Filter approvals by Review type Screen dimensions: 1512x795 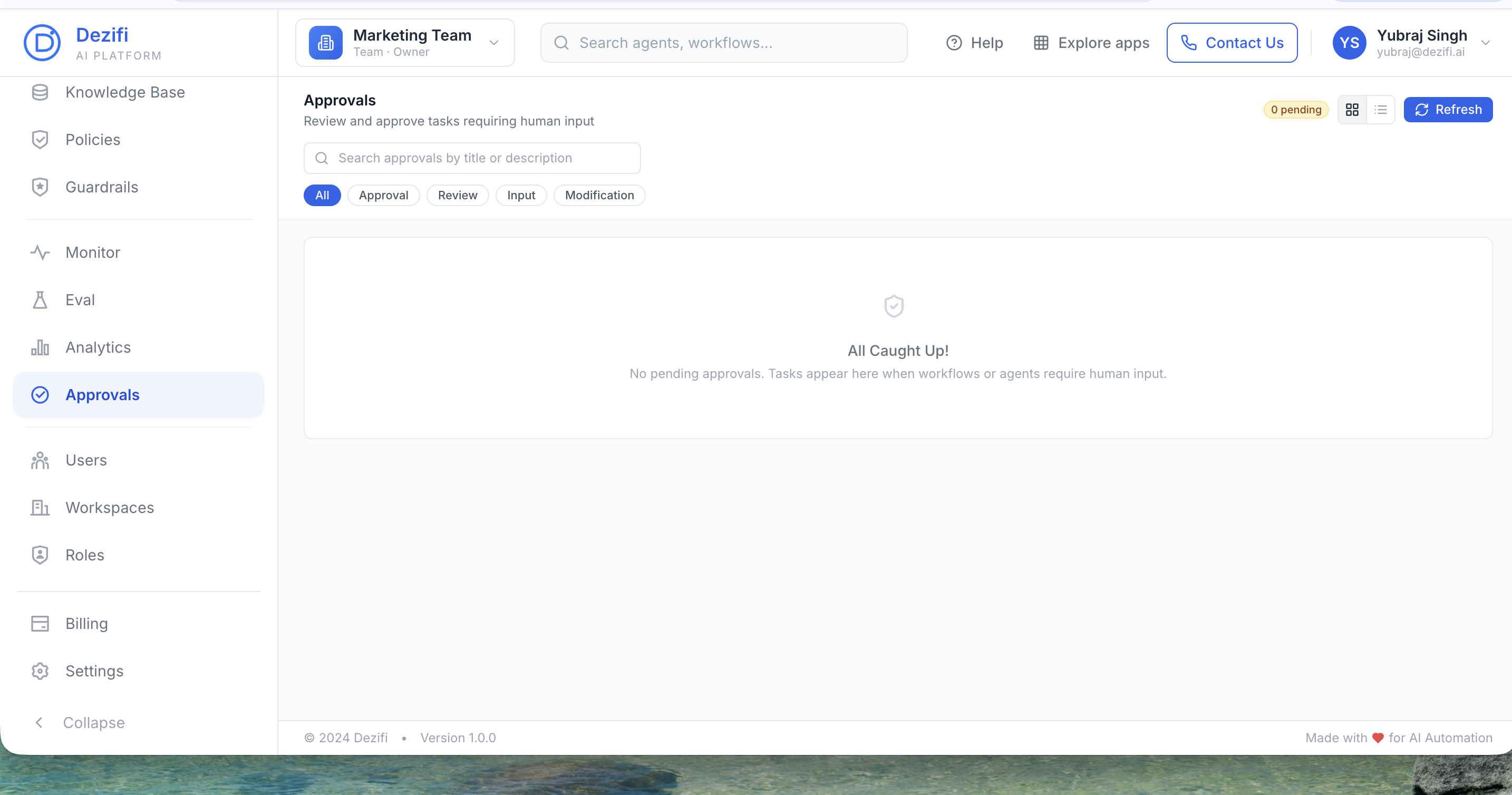pos(457,196)
